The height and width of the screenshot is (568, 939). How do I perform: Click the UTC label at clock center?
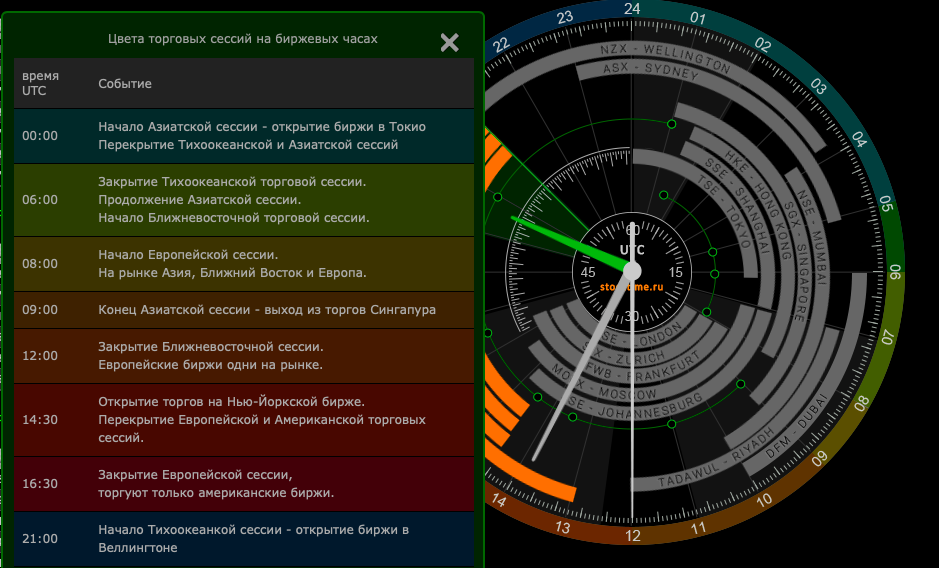[x=632, y=250]
